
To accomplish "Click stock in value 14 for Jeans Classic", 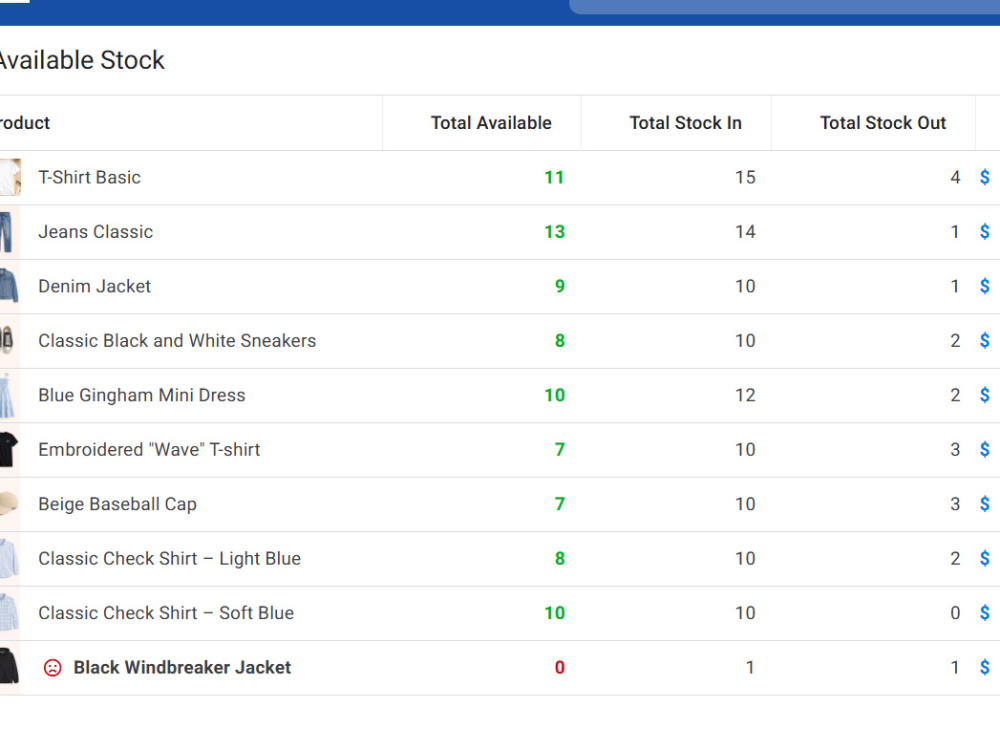I will point(745,232).
